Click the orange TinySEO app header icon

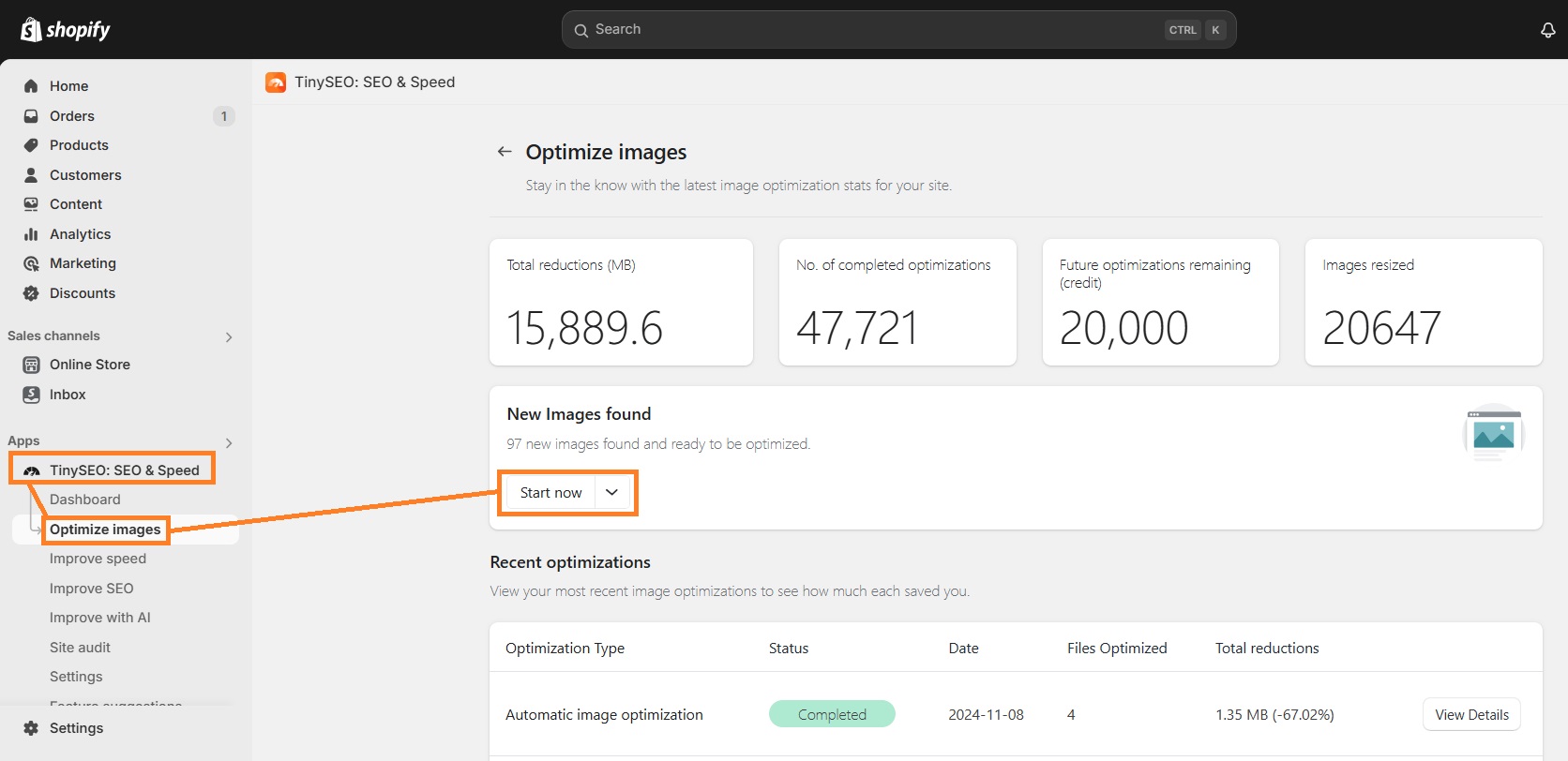(276, 82)
